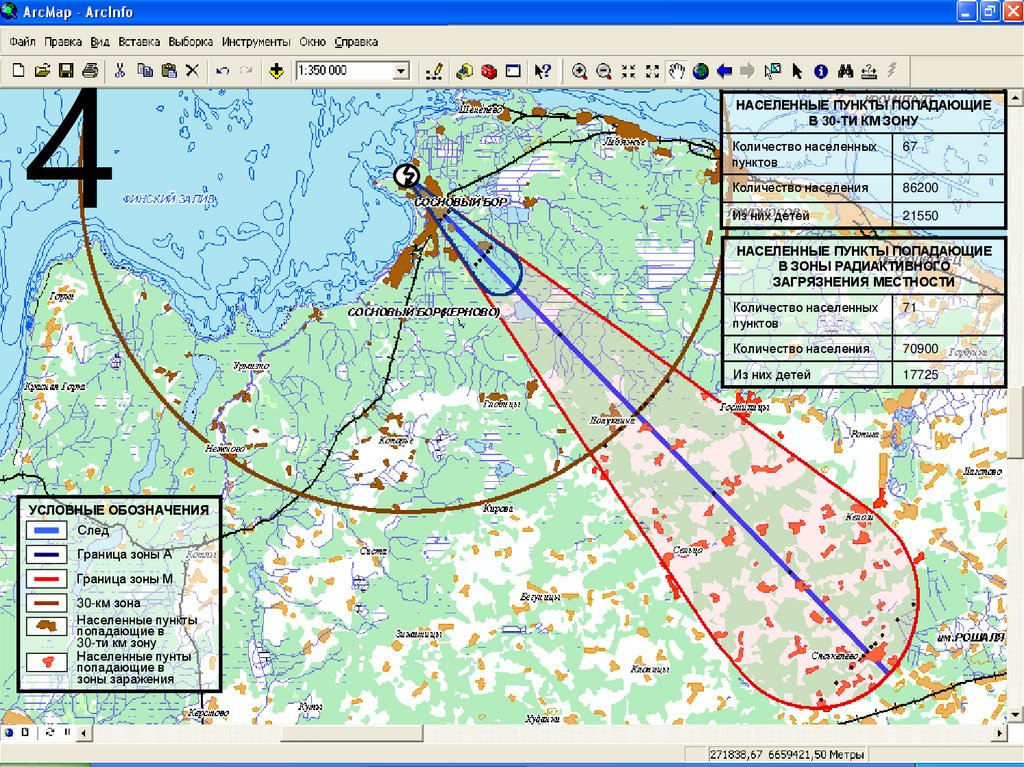Redo the undone action
This screenshot has height=767, width=1024.
pos(246,71)
